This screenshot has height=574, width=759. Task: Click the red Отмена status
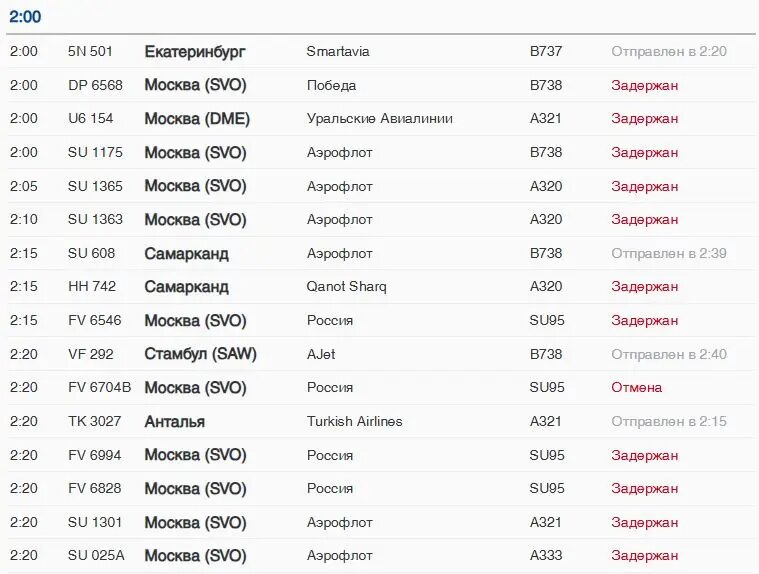pyautogui.click(x=637, y=388)
